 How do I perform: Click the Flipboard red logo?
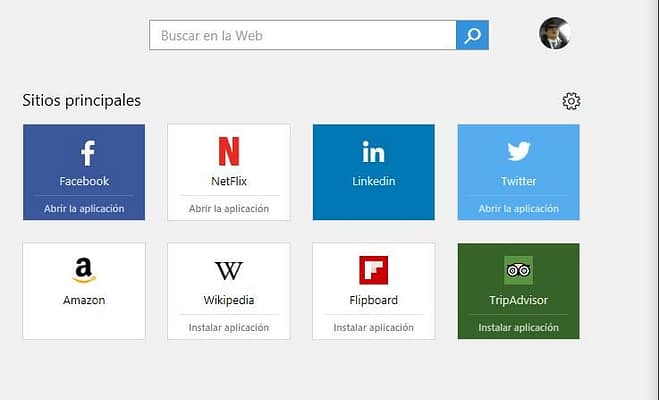point(374,270)
